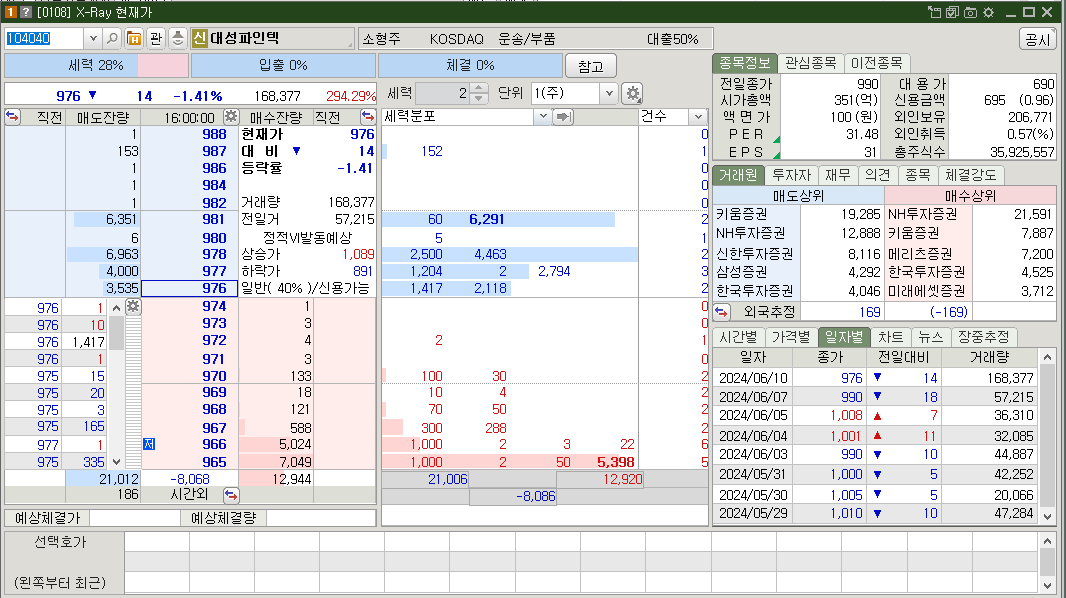Switch to the 시간별 tab
Viewport: 1066px width, 598px height.
click(x=738, y=337)
